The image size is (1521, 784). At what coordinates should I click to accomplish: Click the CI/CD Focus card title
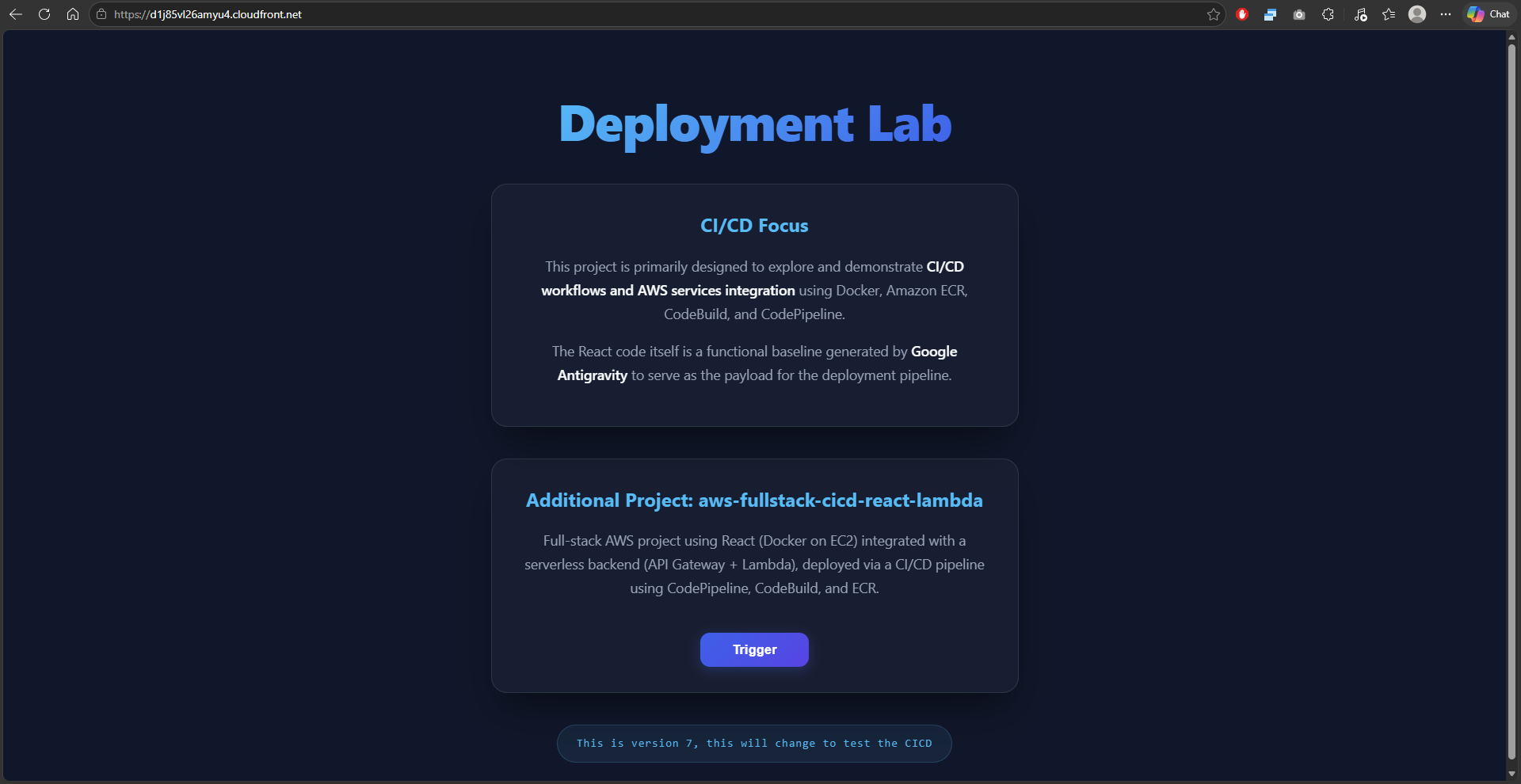(754, 226)
